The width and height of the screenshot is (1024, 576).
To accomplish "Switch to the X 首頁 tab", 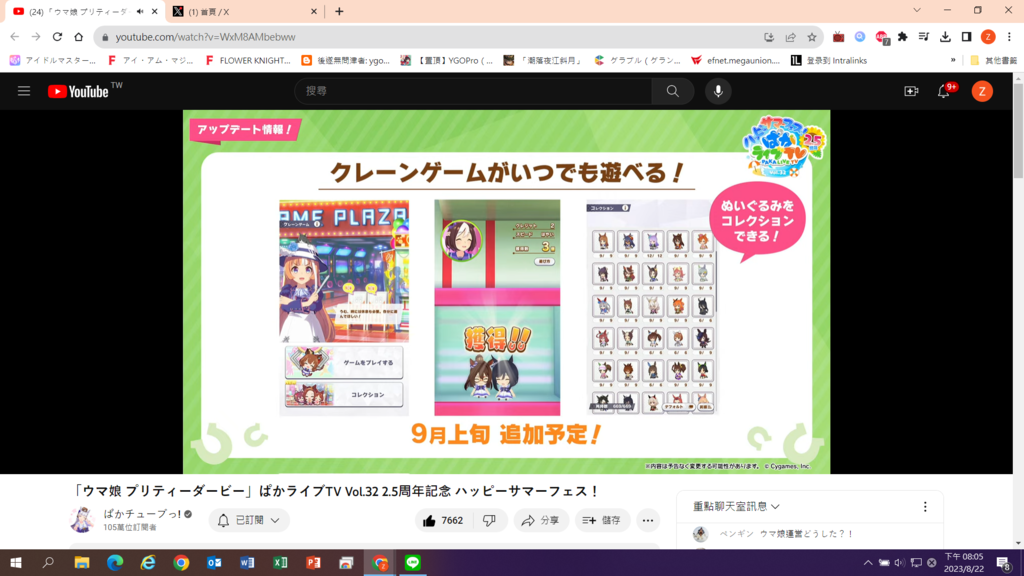I will click(x=244, y=12).
